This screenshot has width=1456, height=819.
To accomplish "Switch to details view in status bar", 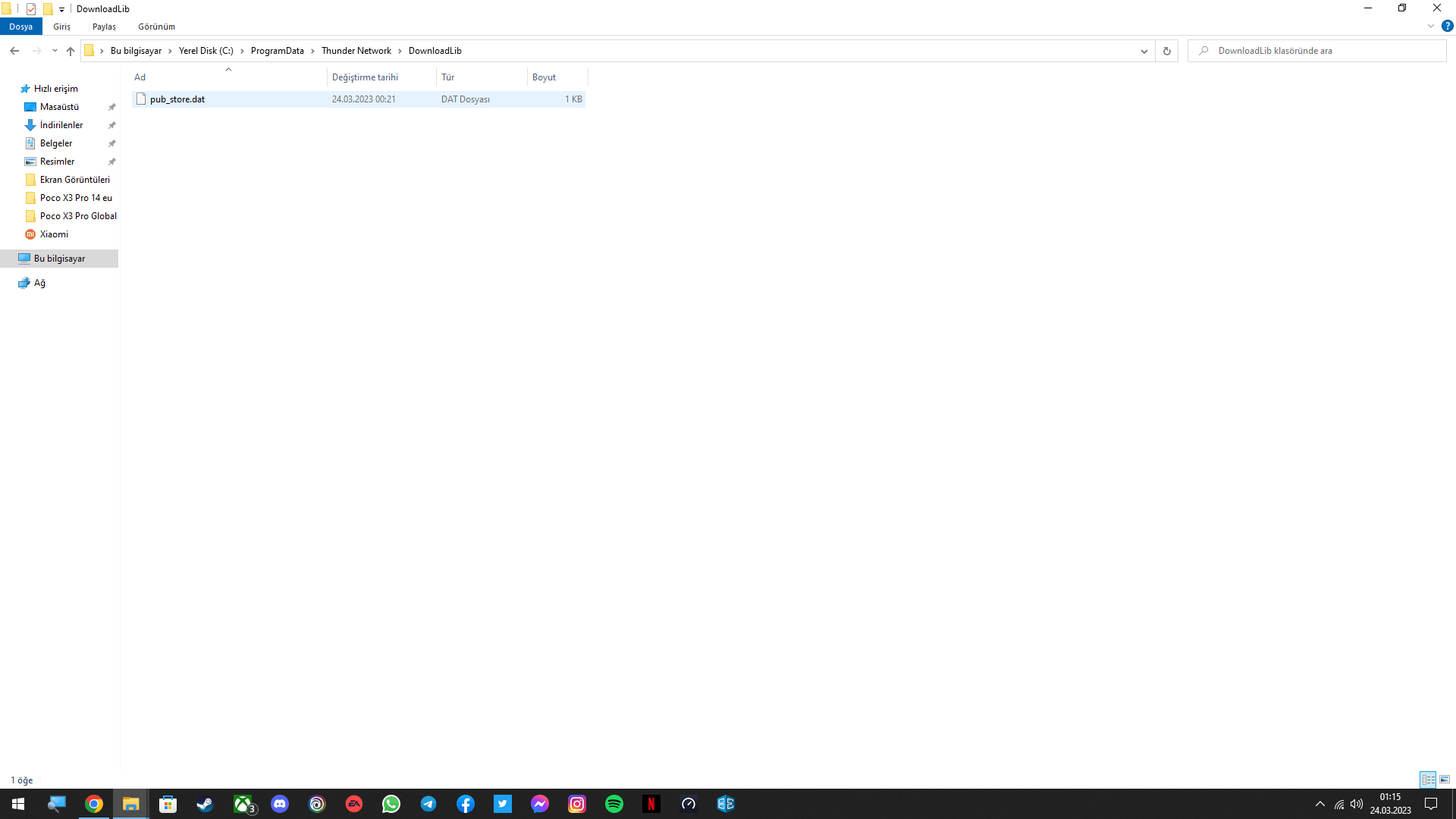I will tap(1428, 780).
